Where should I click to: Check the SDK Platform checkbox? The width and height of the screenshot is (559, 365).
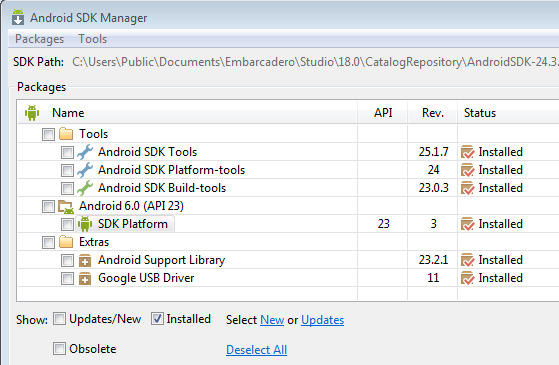point(67,224)
